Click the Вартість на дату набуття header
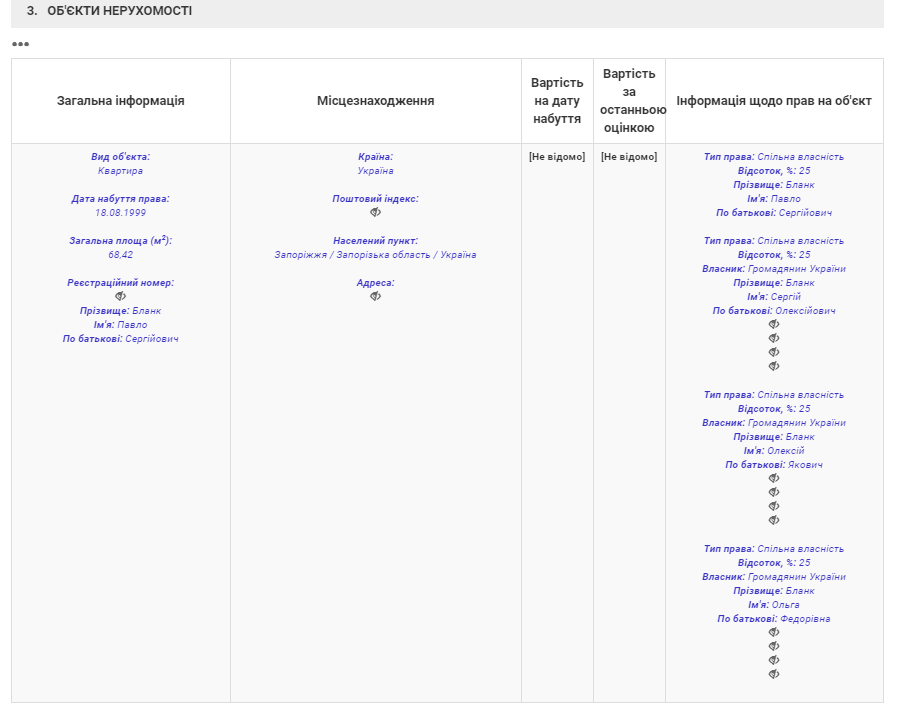 click(557, 101)
